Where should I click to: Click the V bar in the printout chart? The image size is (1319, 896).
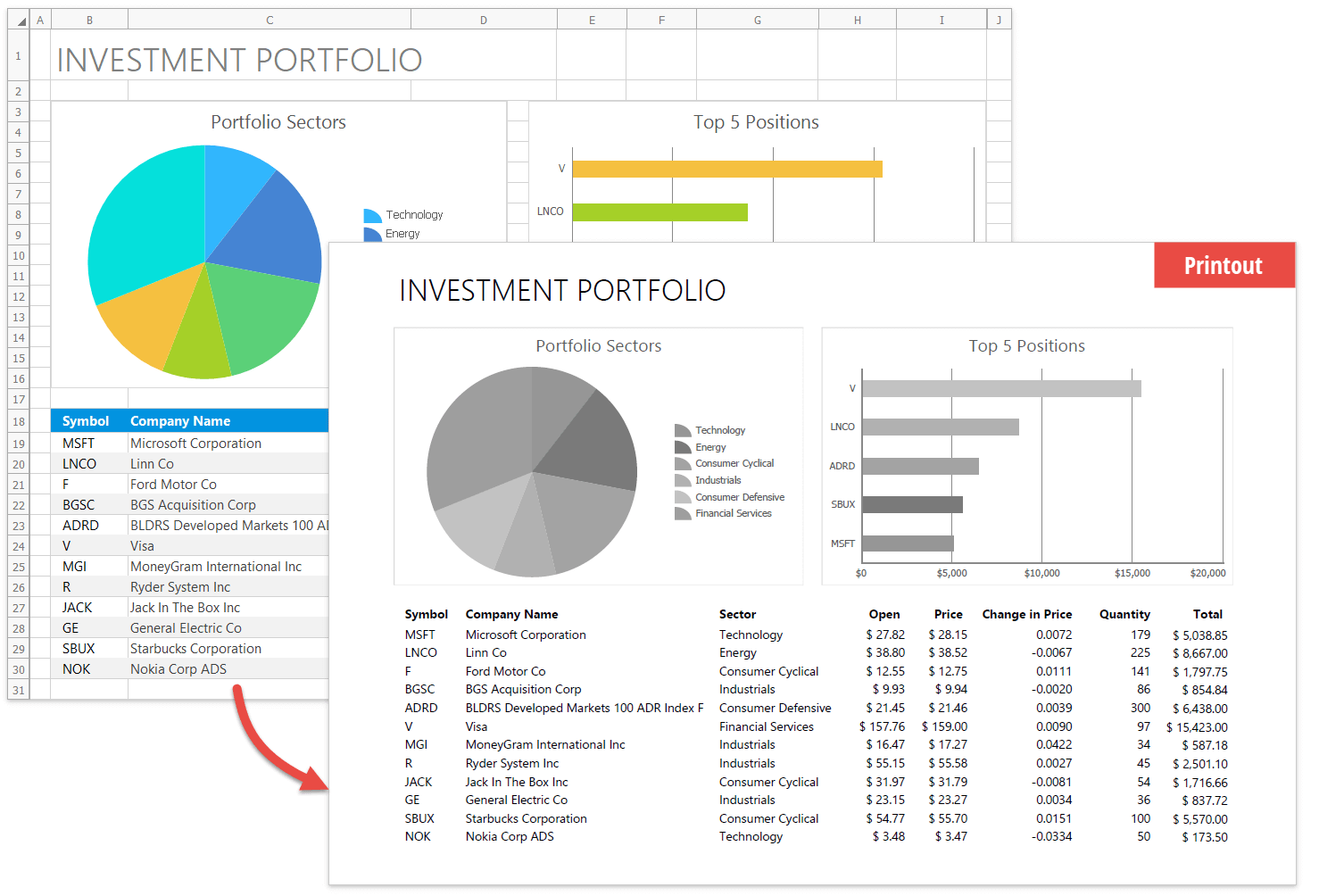[1001, 388]
